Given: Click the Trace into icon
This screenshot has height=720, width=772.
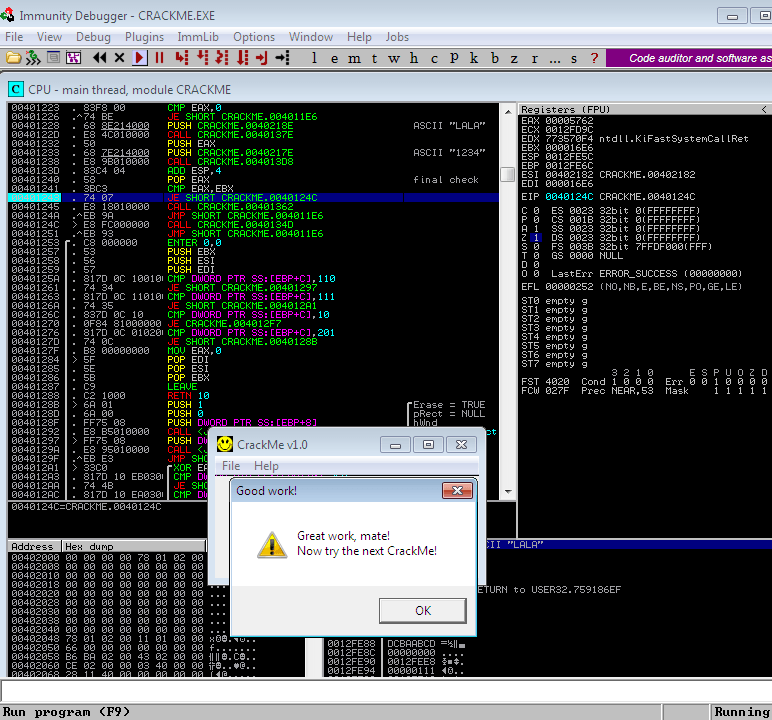Looking at the screenshot, I should (x=222, y=58).
